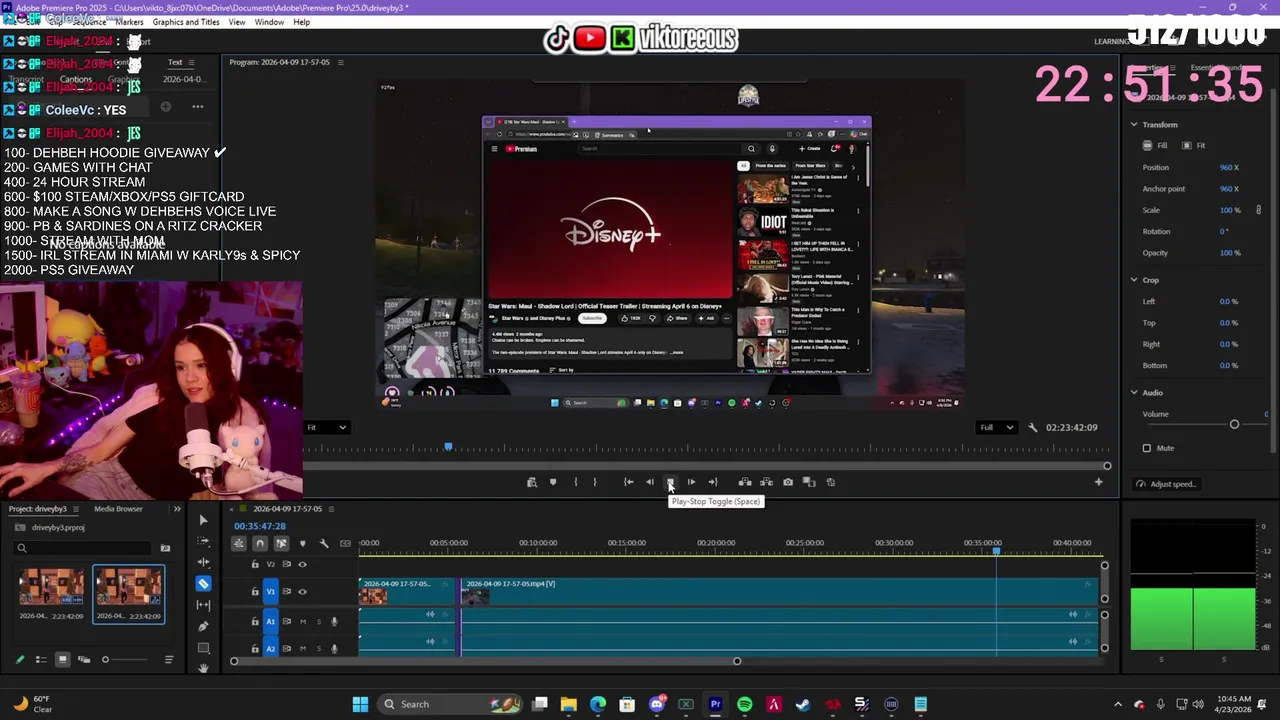Open the Full playback resolution dropdown
Image resolution: width=1280 pixels, height=720 pixels.
(x=997, y=427)
